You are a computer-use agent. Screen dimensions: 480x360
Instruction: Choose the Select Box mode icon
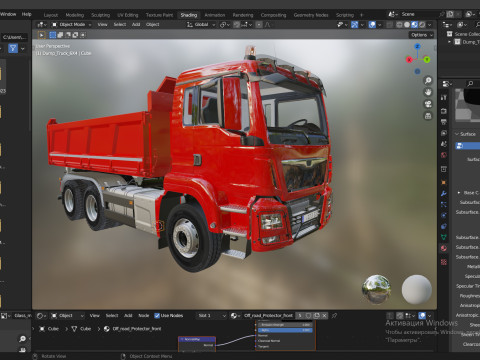coord(53,35)
